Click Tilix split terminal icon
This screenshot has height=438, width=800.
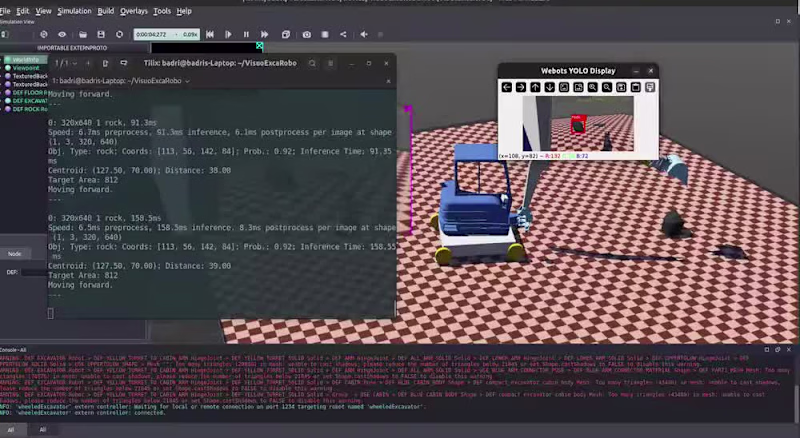pyautogui.click(x=123, y=63)
